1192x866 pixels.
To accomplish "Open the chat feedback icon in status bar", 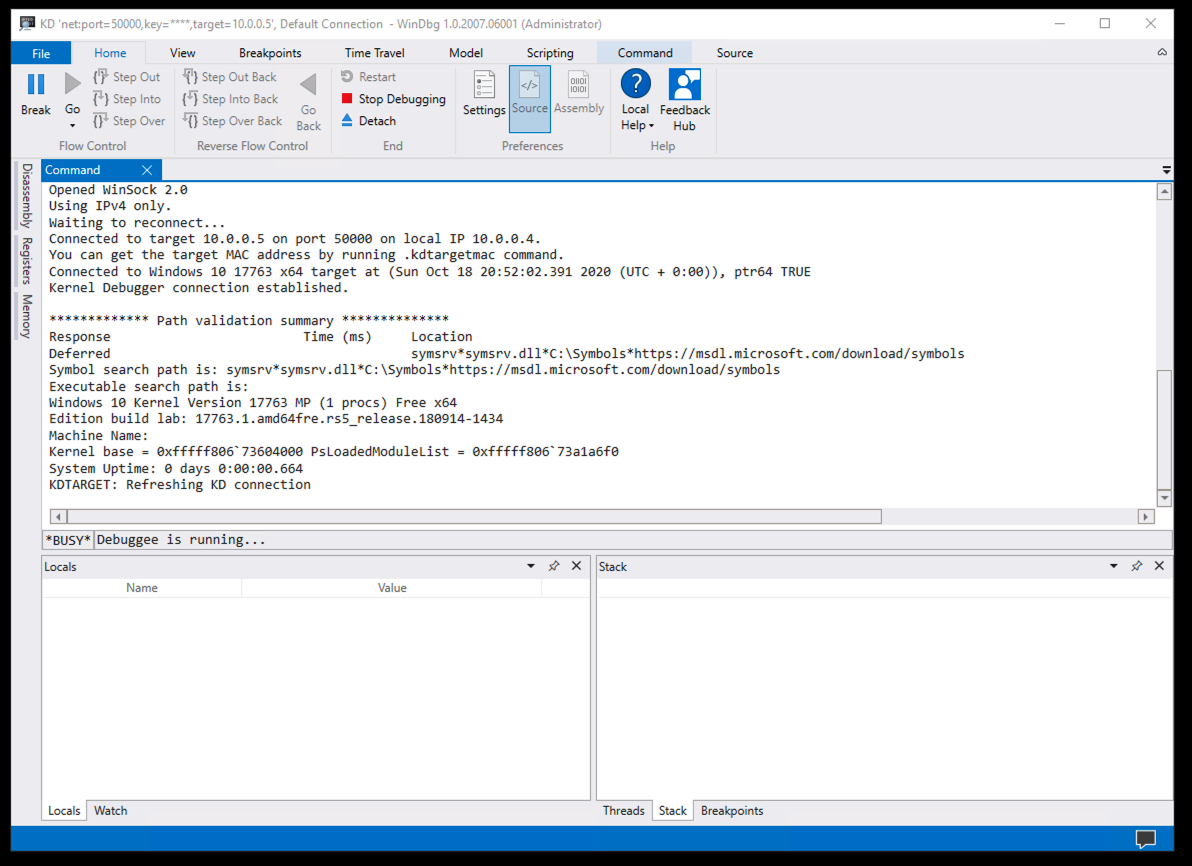I will pos(1146,838).
